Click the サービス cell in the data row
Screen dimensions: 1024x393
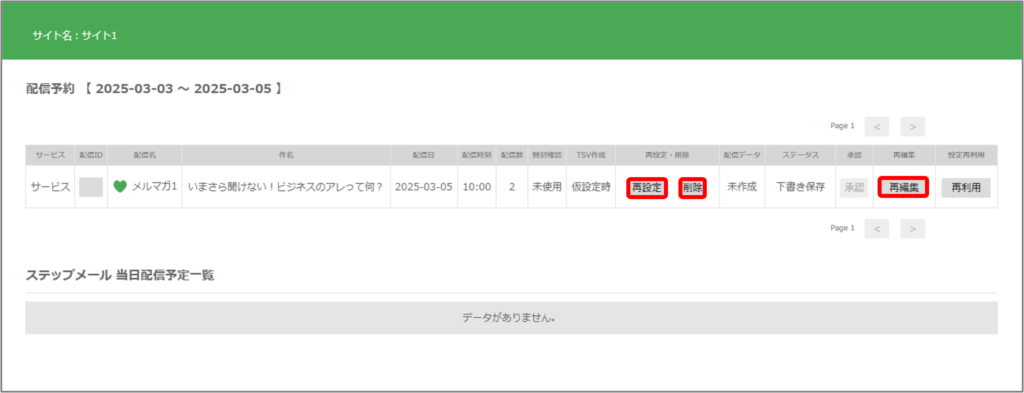pyautogui.click(x=50, y=187)
